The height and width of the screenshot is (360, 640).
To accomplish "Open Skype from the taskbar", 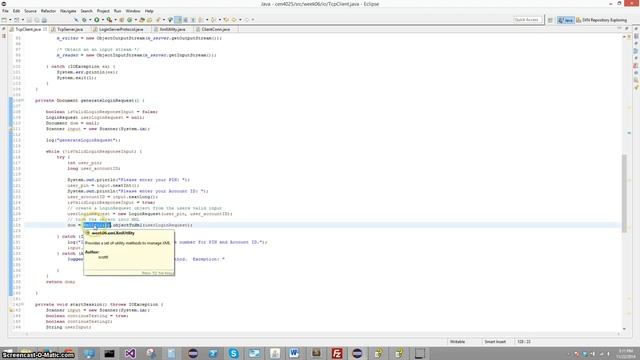I will (x=233, y=353).
